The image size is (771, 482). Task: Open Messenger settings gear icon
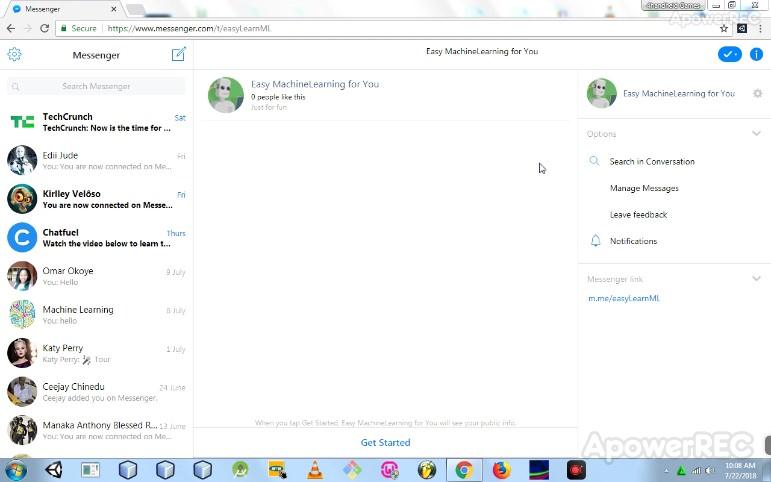tap(14, 54)
